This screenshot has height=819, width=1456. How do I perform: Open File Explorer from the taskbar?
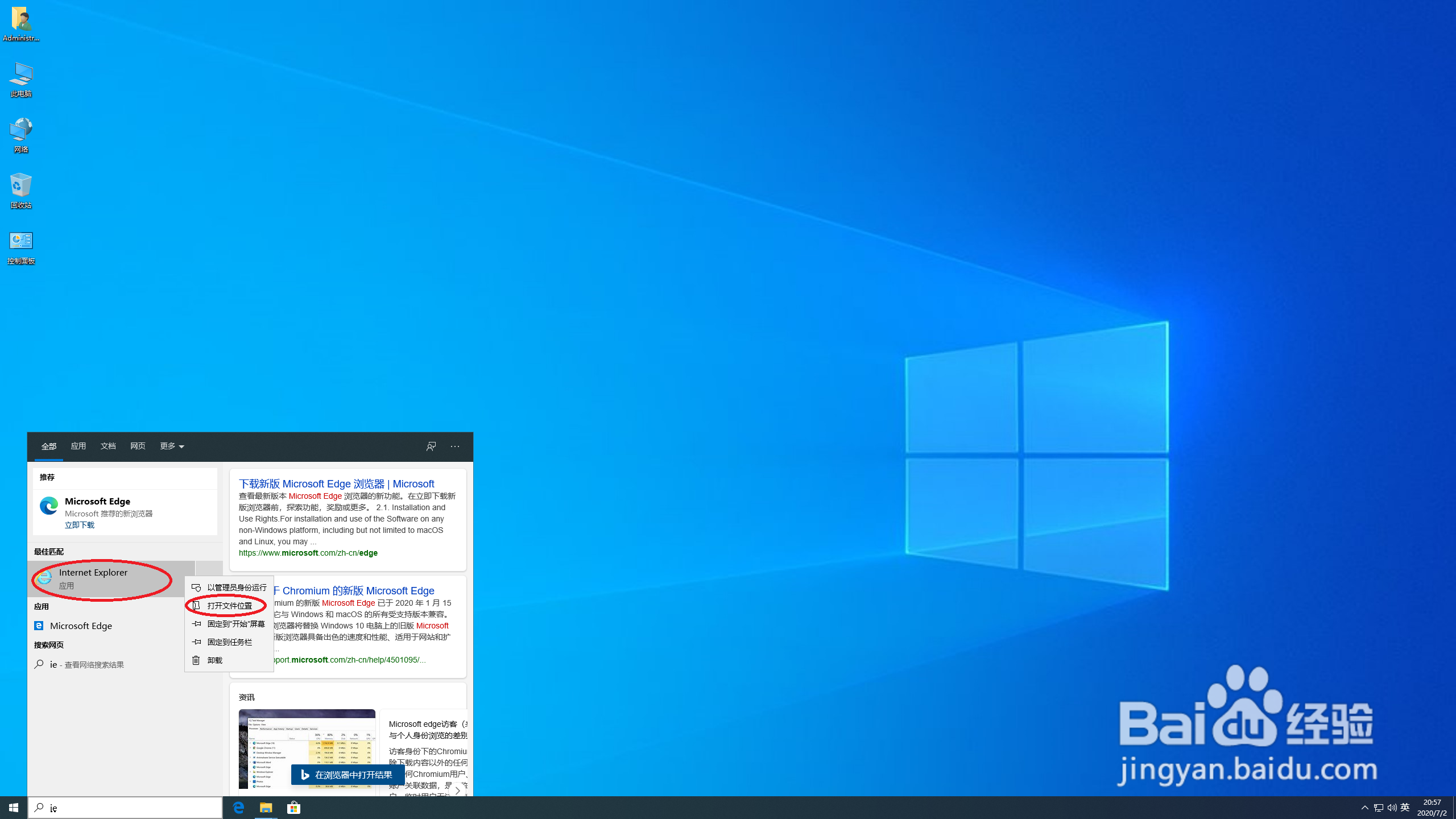coord(266,807)
